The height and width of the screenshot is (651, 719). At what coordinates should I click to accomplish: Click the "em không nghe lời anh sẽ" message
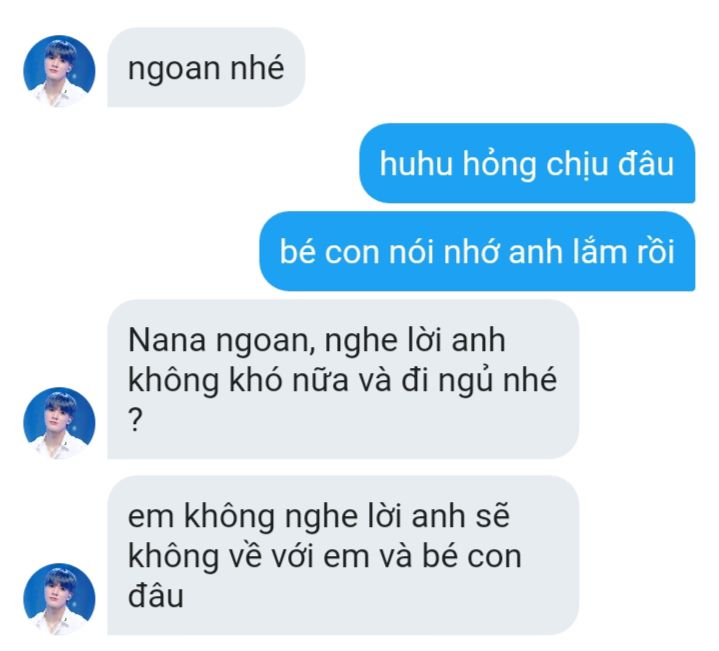click(x=343, y=555)
